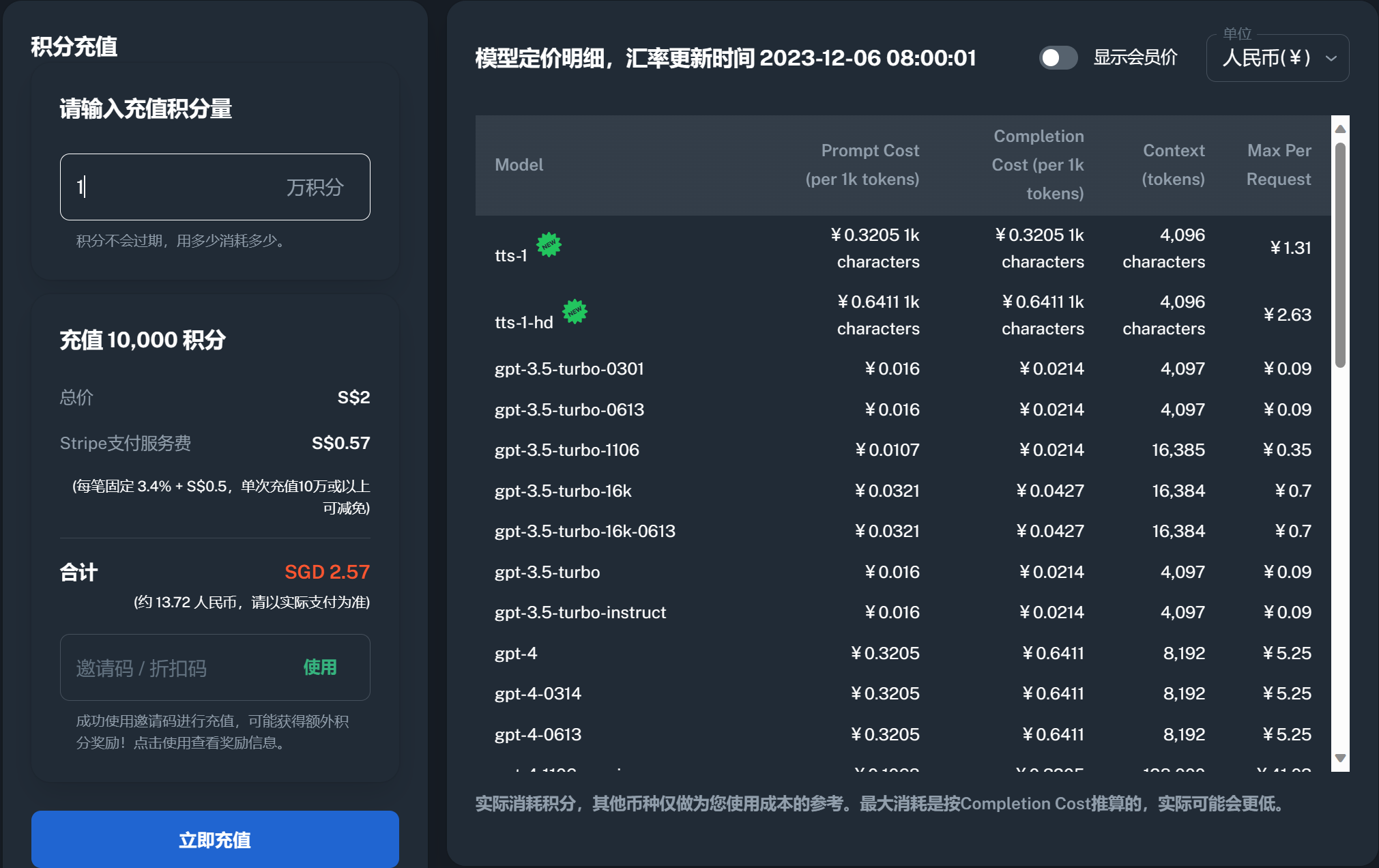
Task: Select the gpt-3.5-turbo-1106 row name
Action: click(567, 450)
